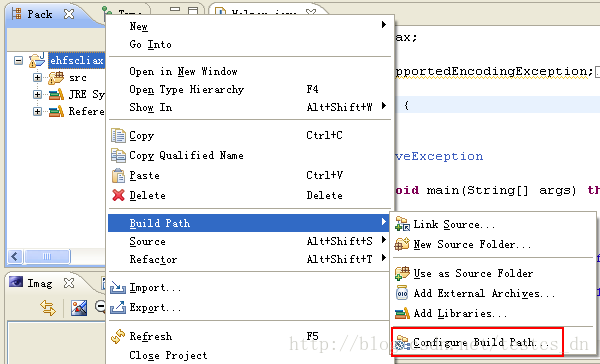The image size is (600, 364).
Task: Open the Show In submenu arrow
Action: 384,106
